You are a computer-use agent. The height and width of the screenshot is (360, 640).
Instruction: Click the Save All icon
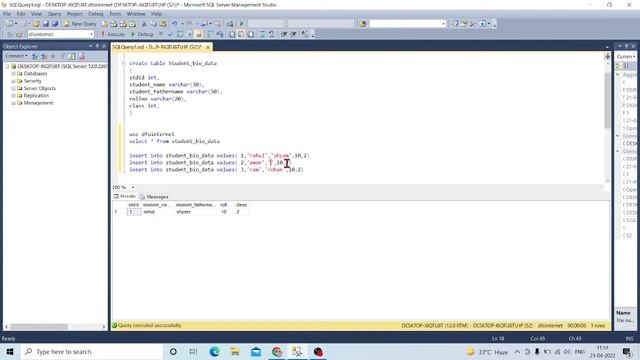[x=55, y=24]
